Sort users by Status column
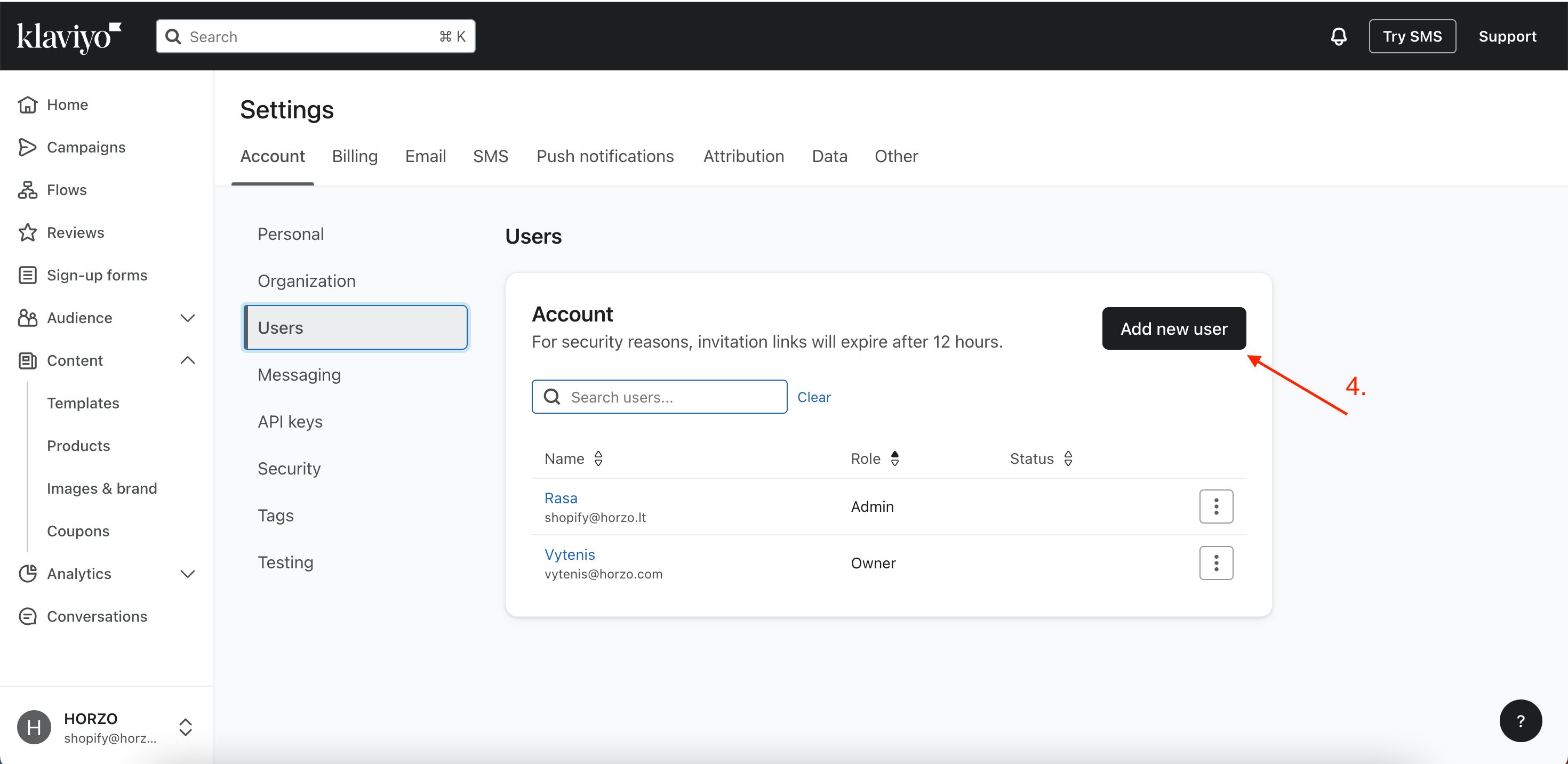 point(1068,459)
